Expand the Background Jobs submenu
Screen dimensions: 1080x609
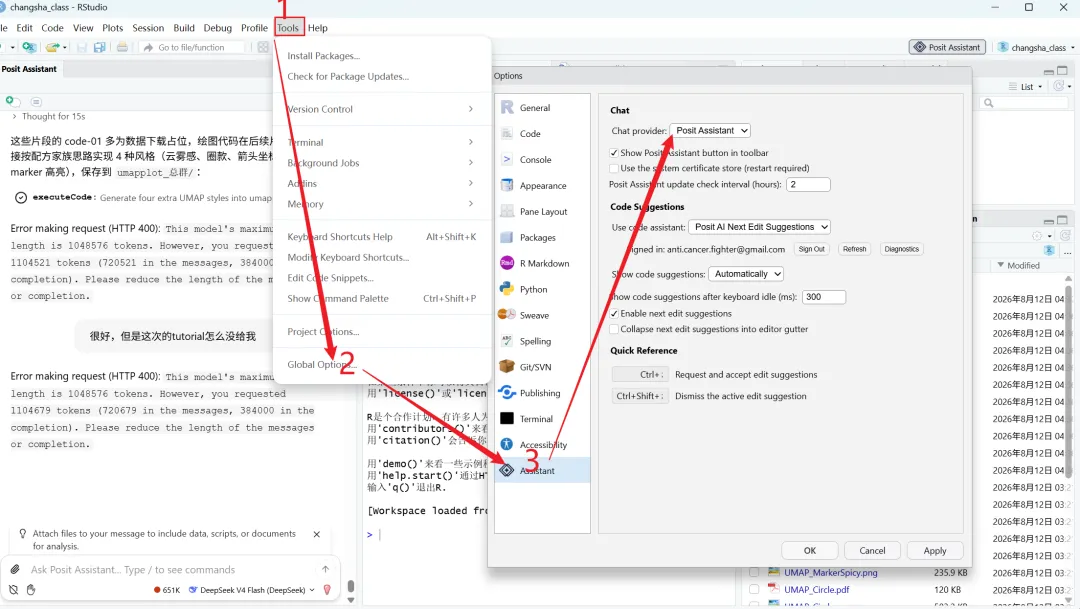[381, 163]
